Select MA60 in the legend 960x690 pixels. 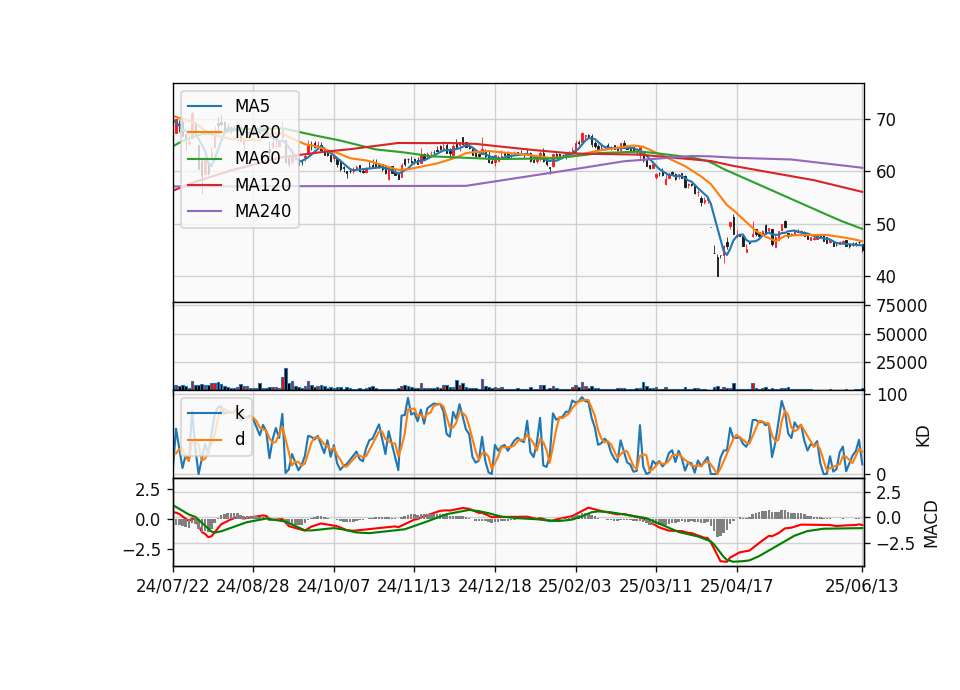258,158
